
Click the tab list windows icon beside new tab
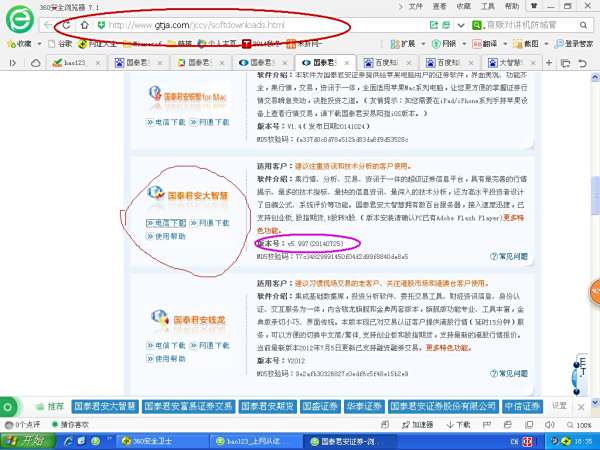(x=565, y=63)
